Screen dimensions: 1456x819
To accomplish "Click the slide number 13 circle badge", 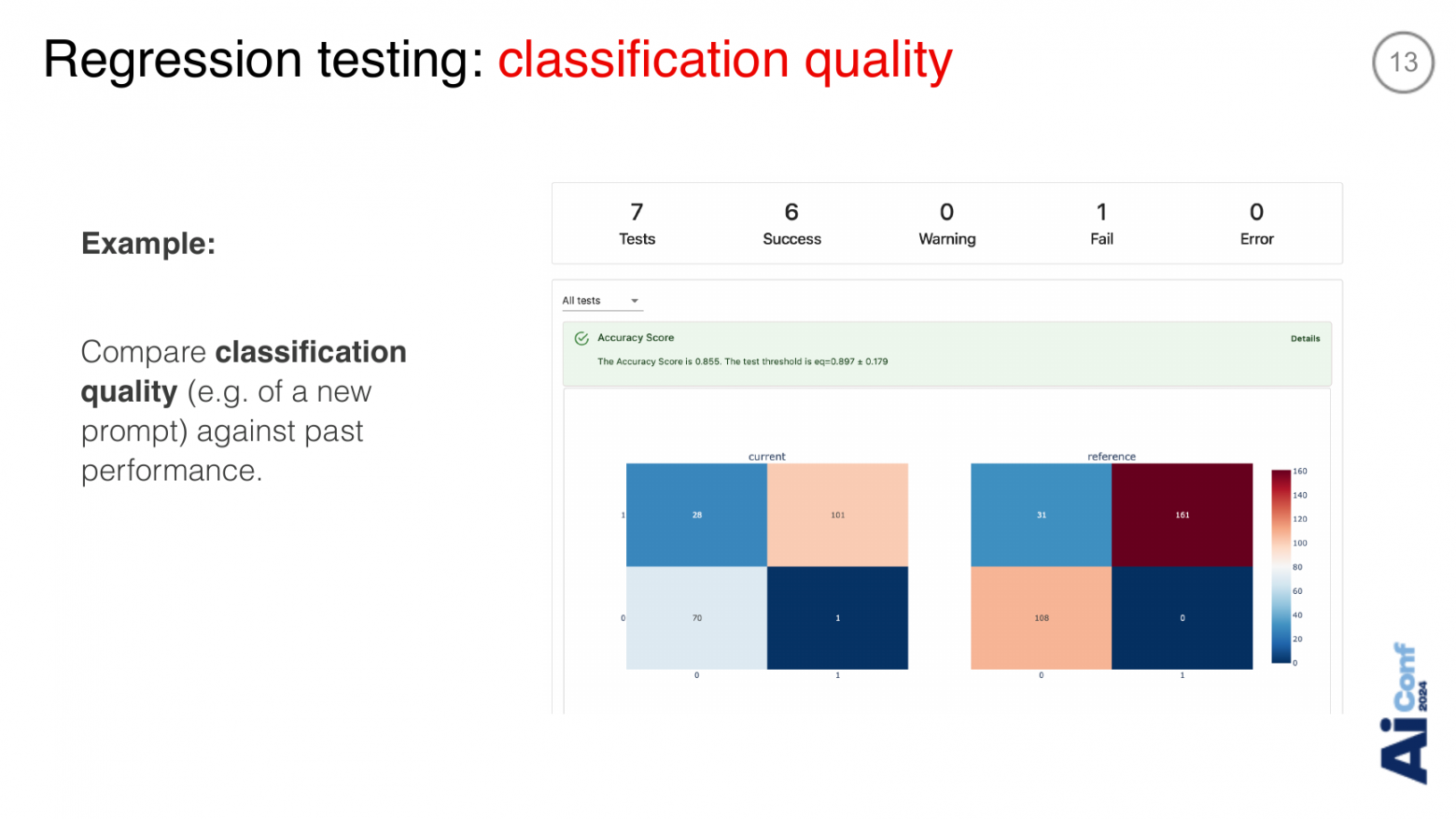I will click(x=1403, y=63).
